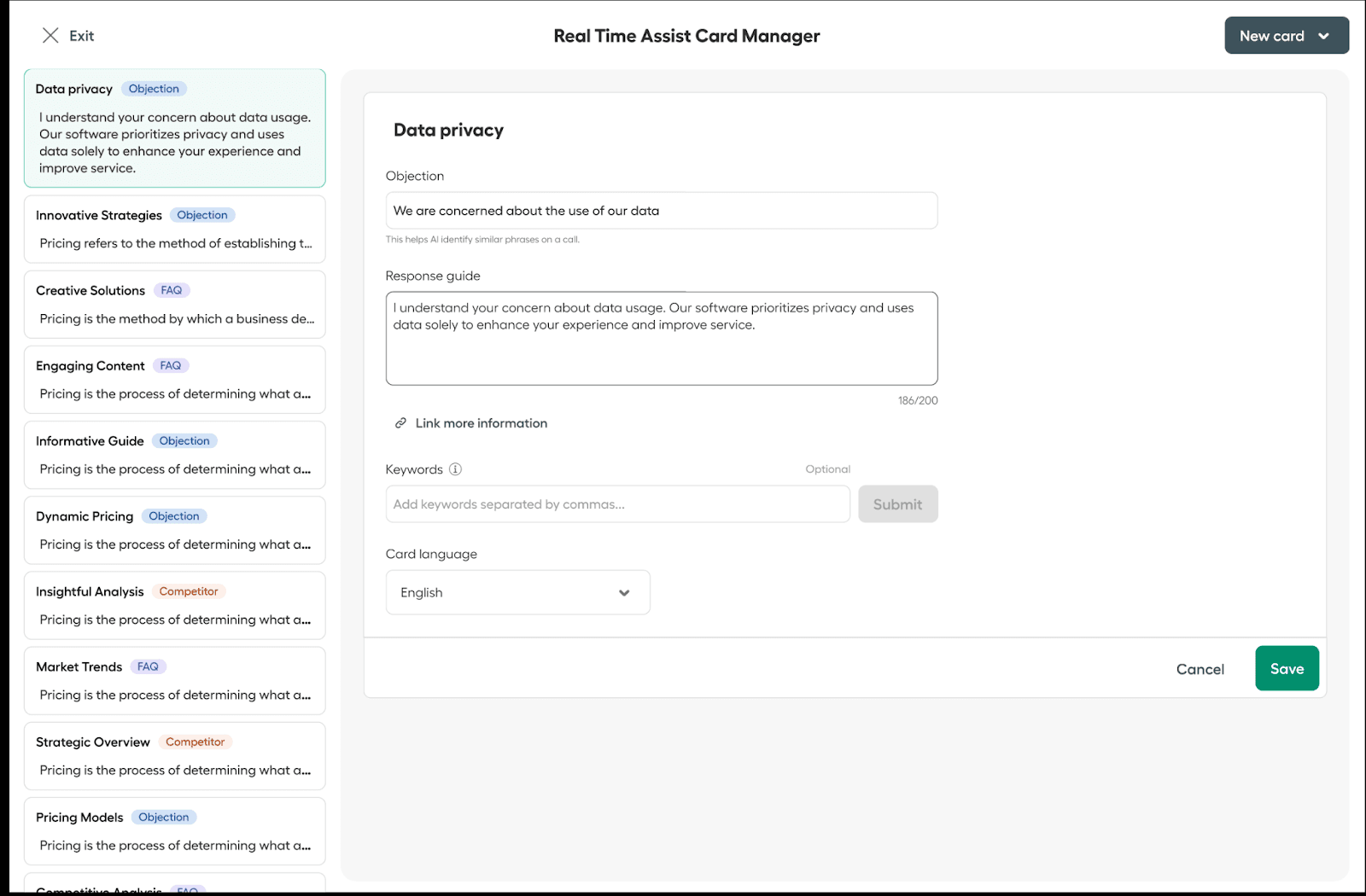Click the Objection tag on Dynamic Pricing
This screenshot has height=896, width=1366.
coord(174,516)
